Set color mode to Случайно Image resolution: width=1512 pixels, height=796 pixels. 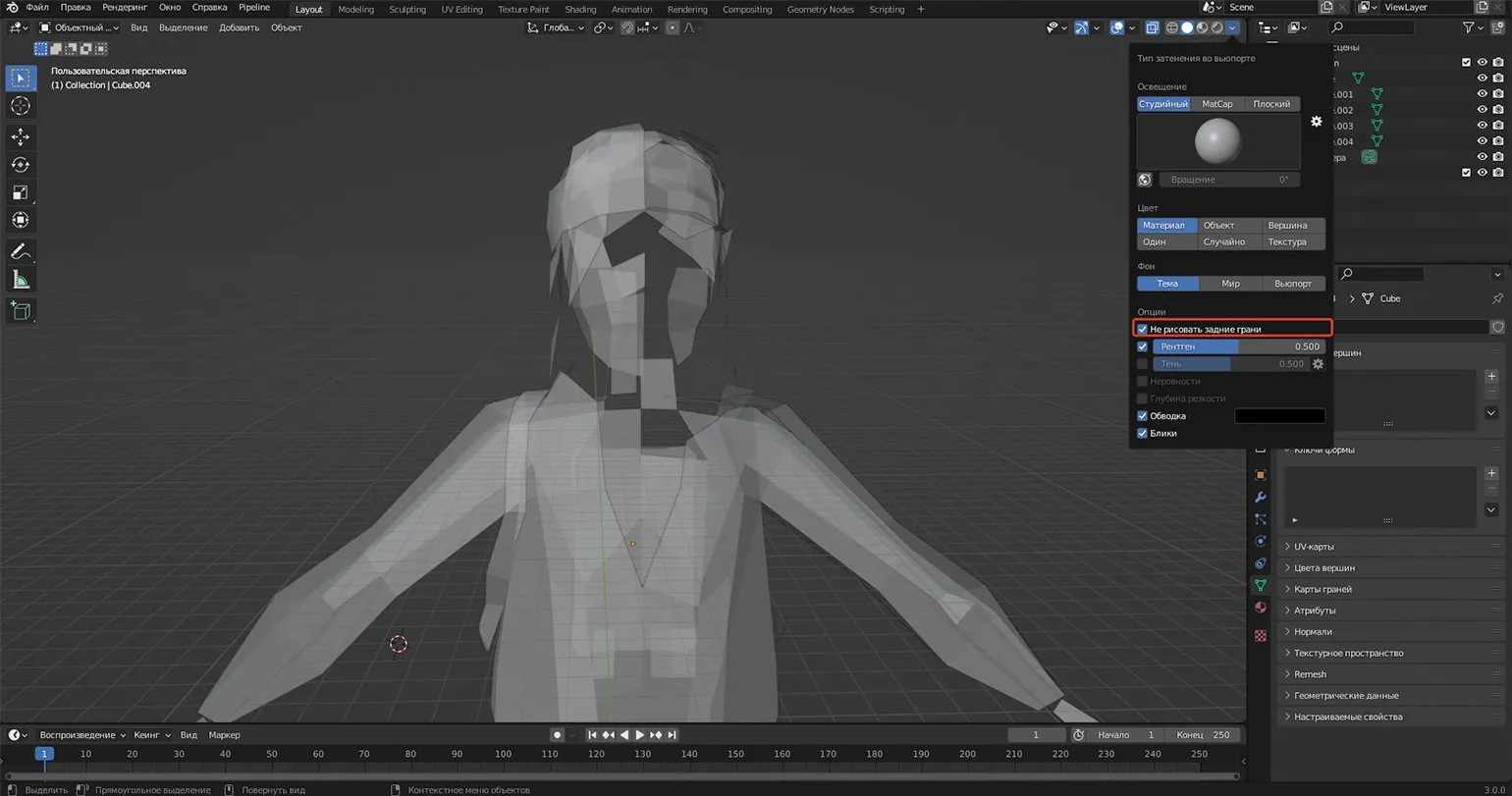tap(1224, 241)
